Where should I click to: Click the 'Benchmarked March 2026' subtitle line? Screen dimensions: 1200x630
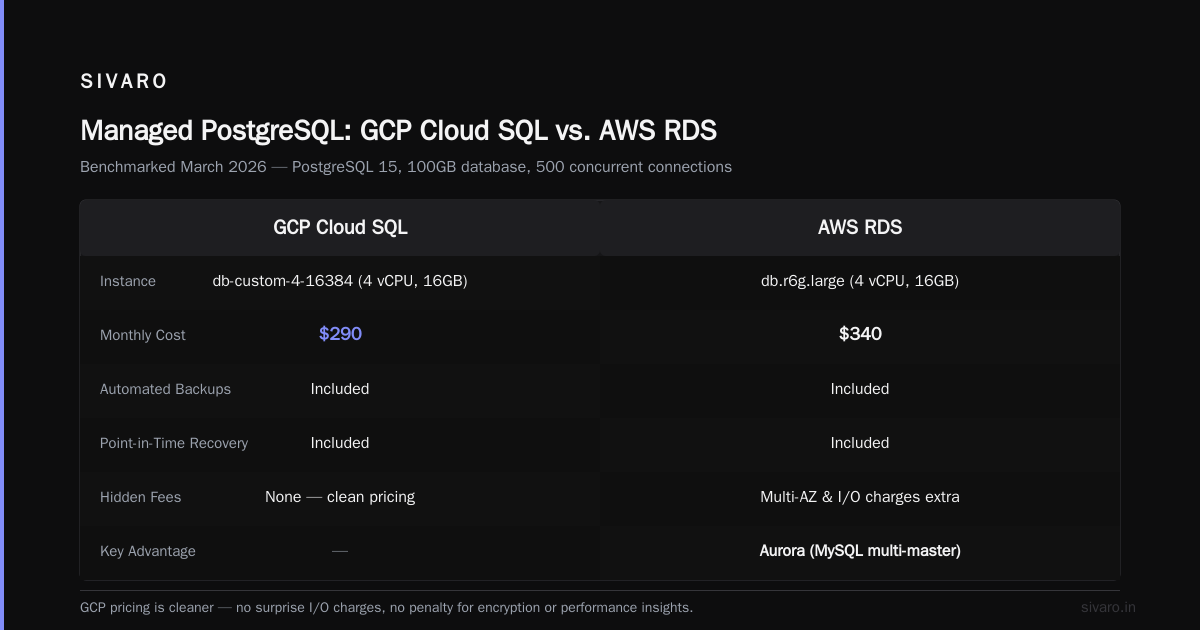(x=406, y=167)
